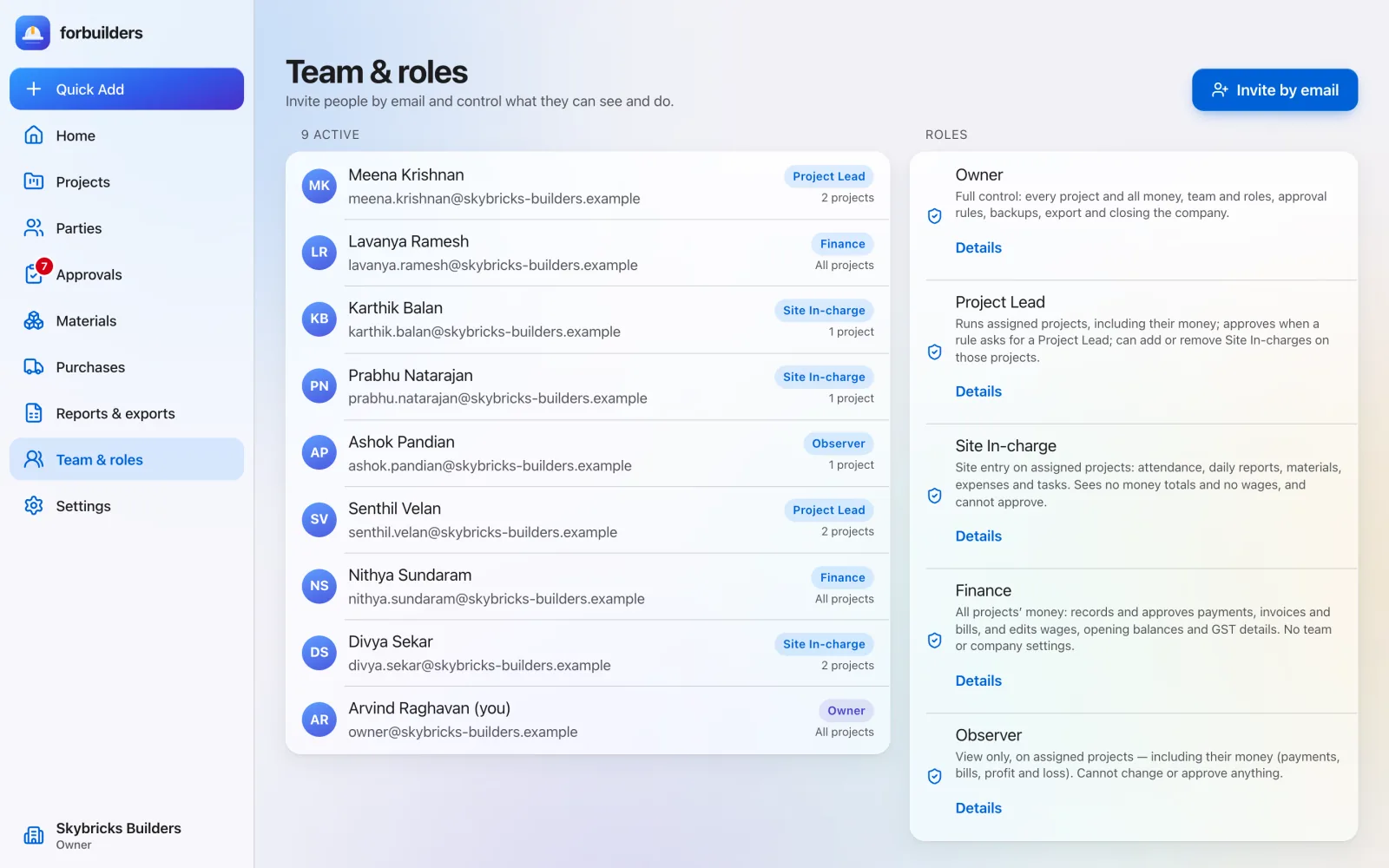Click the shield icon beside Site In-charge role
Screen dimensions: 1389x868
click(x=935, y=496)
